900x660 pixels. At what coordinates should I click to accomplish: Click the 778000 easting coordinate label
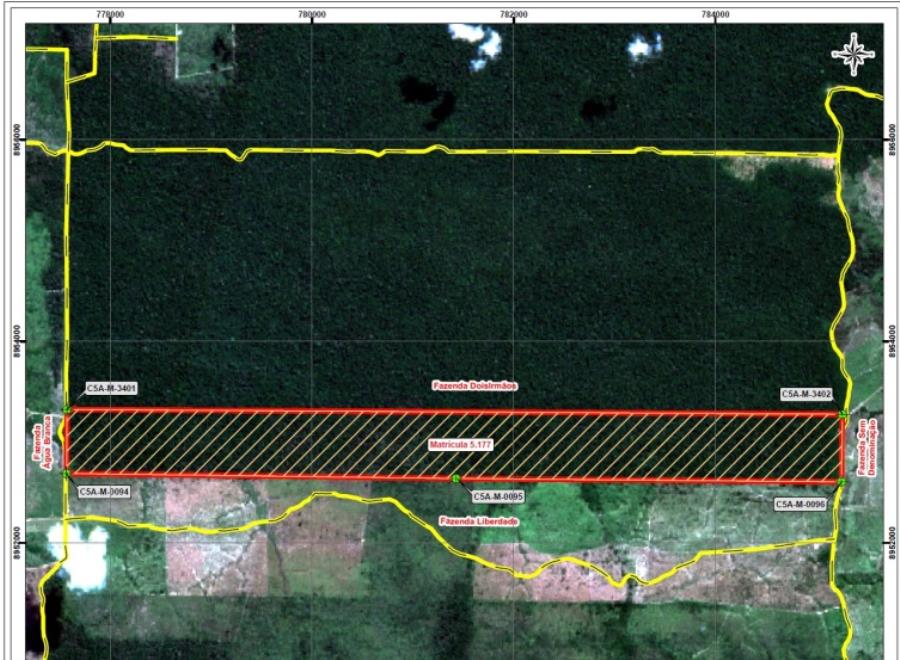click(110, 14)
